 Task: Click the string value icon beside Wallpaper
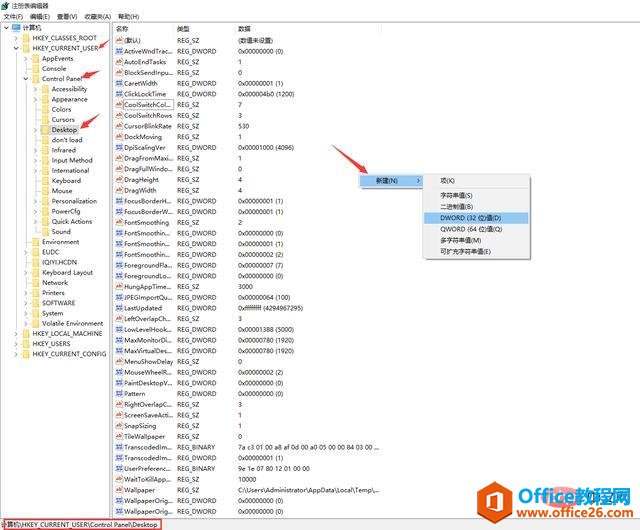click(118, 490)
